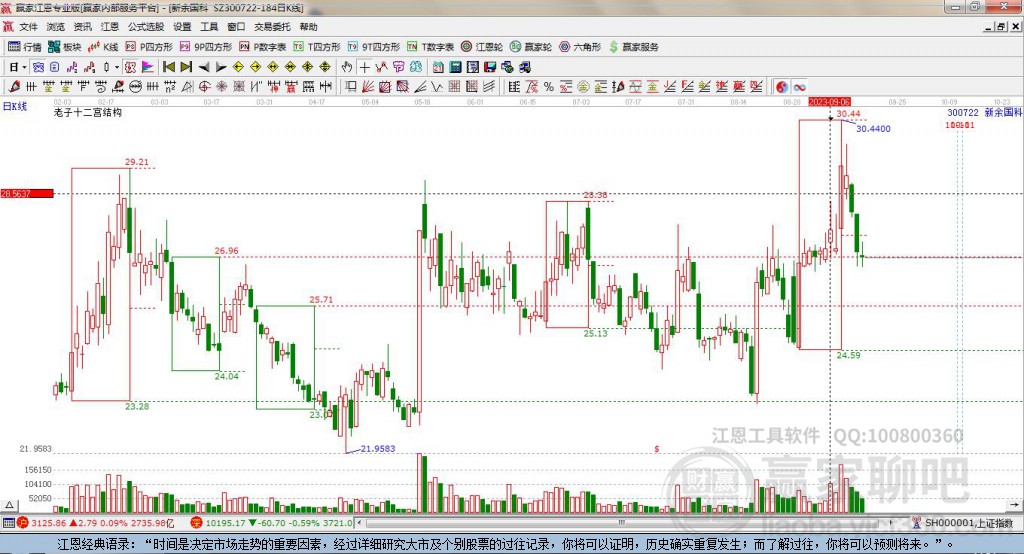Open the P四方形 square tool

pos(149,46)
